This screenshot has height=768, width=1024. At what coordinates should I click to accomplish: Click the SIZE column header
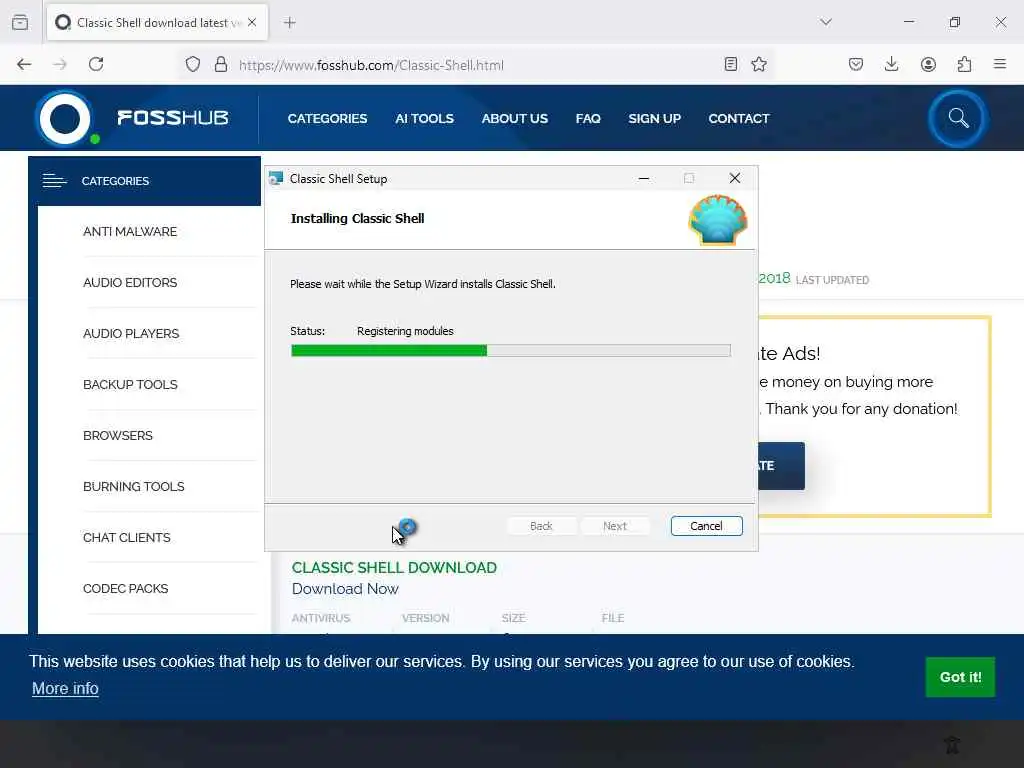[x=513, y=618]
